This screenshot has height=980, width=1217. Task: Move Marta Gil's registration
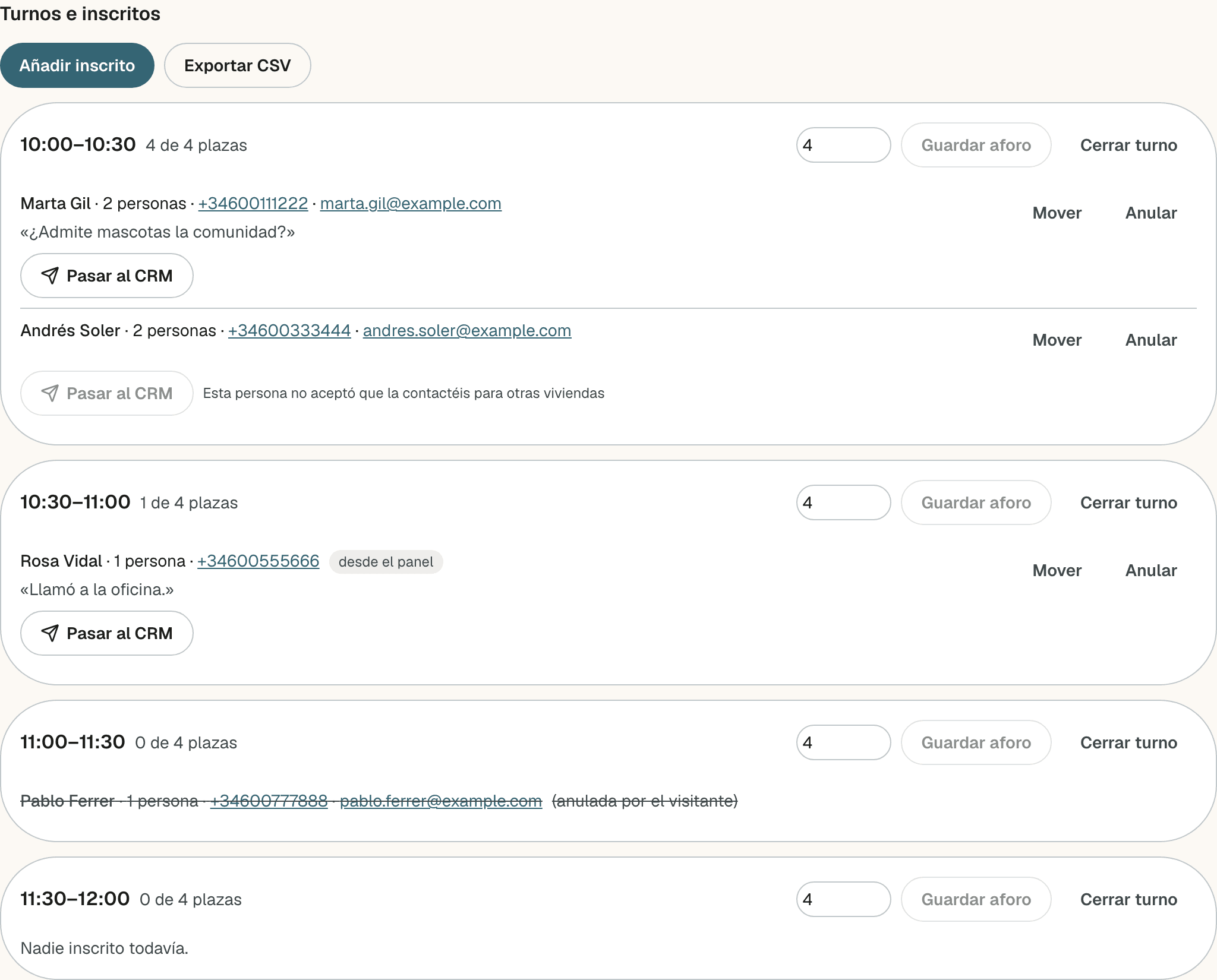[1057, 213]
